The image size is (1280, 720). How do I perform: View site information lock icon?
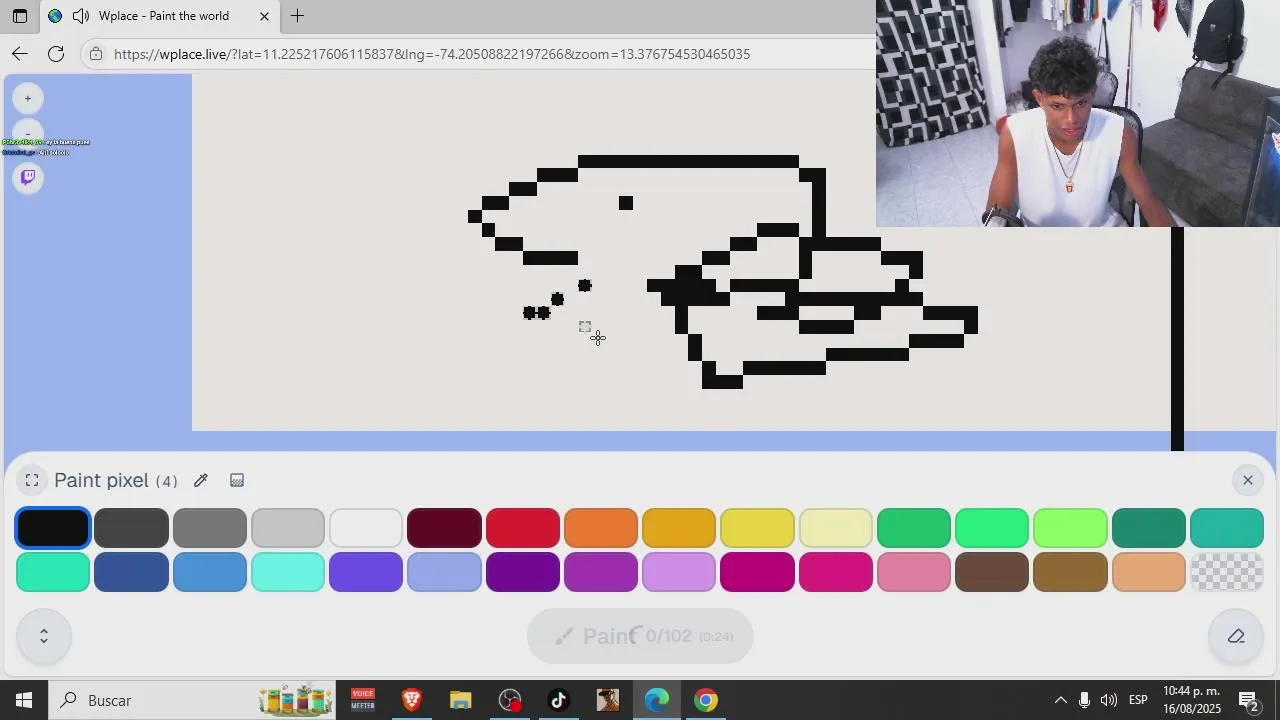(96, 54)
